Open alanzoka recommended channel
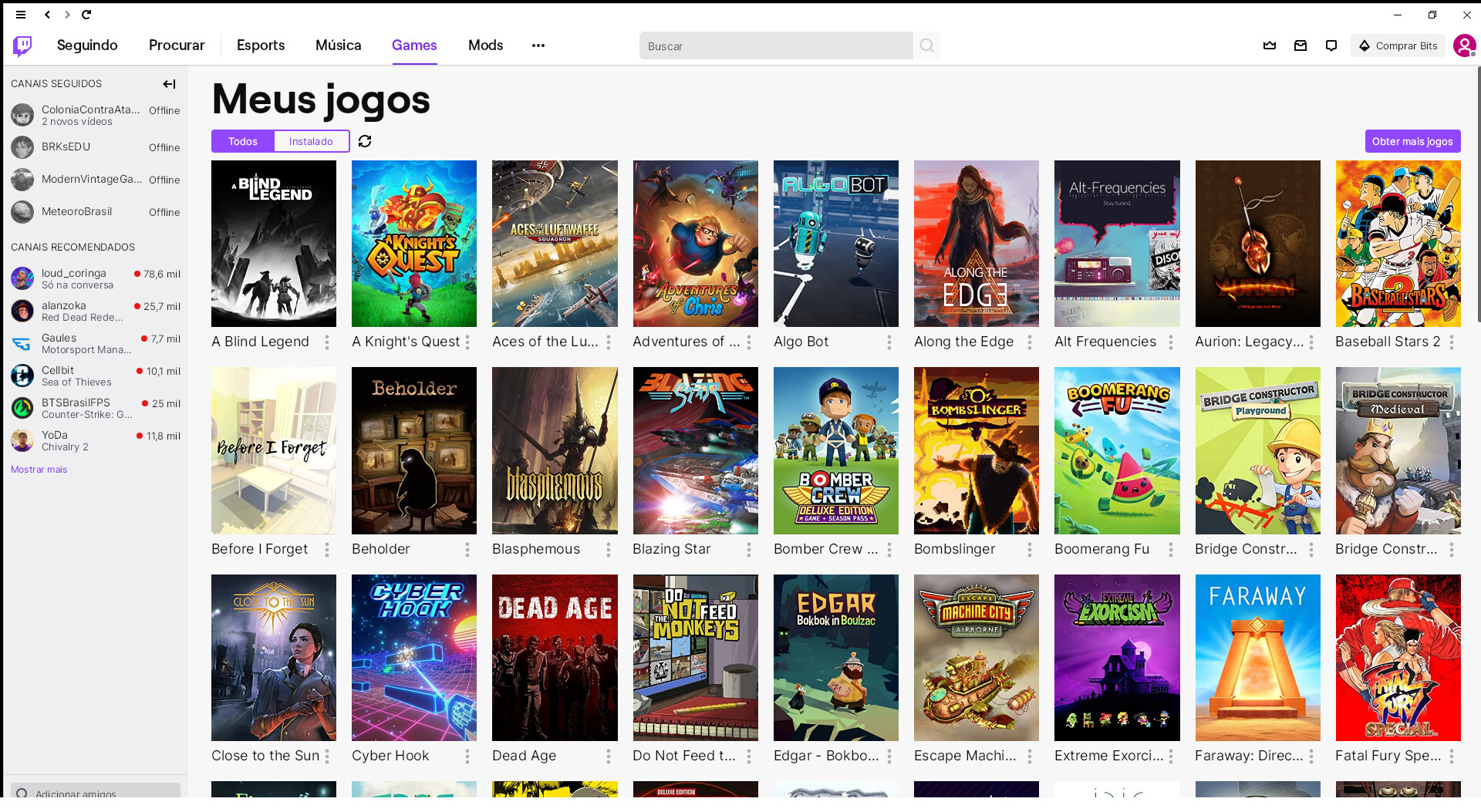The image size is (1481, 812). (x=96, y=311)
